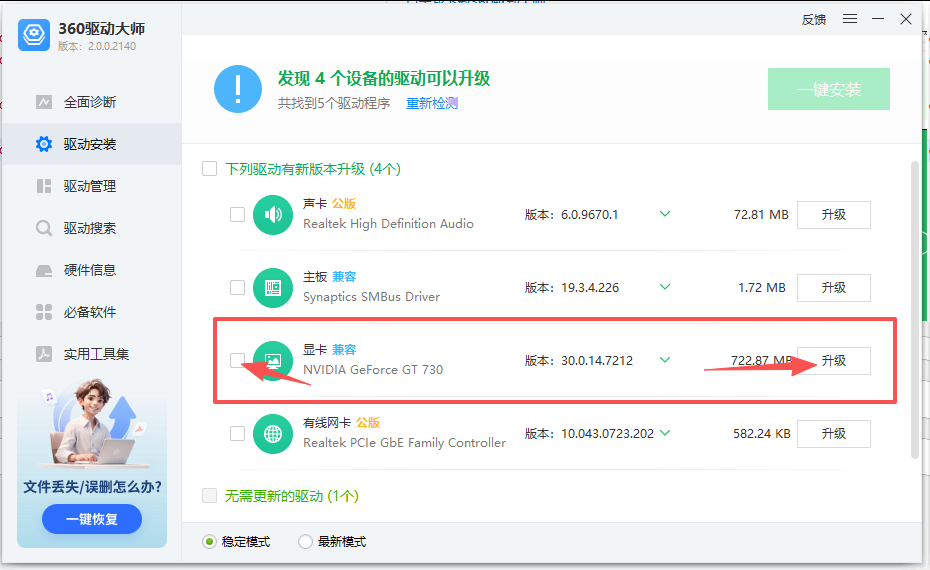Click the 公版 tag next to 有线网卡

tap(368, 422)
